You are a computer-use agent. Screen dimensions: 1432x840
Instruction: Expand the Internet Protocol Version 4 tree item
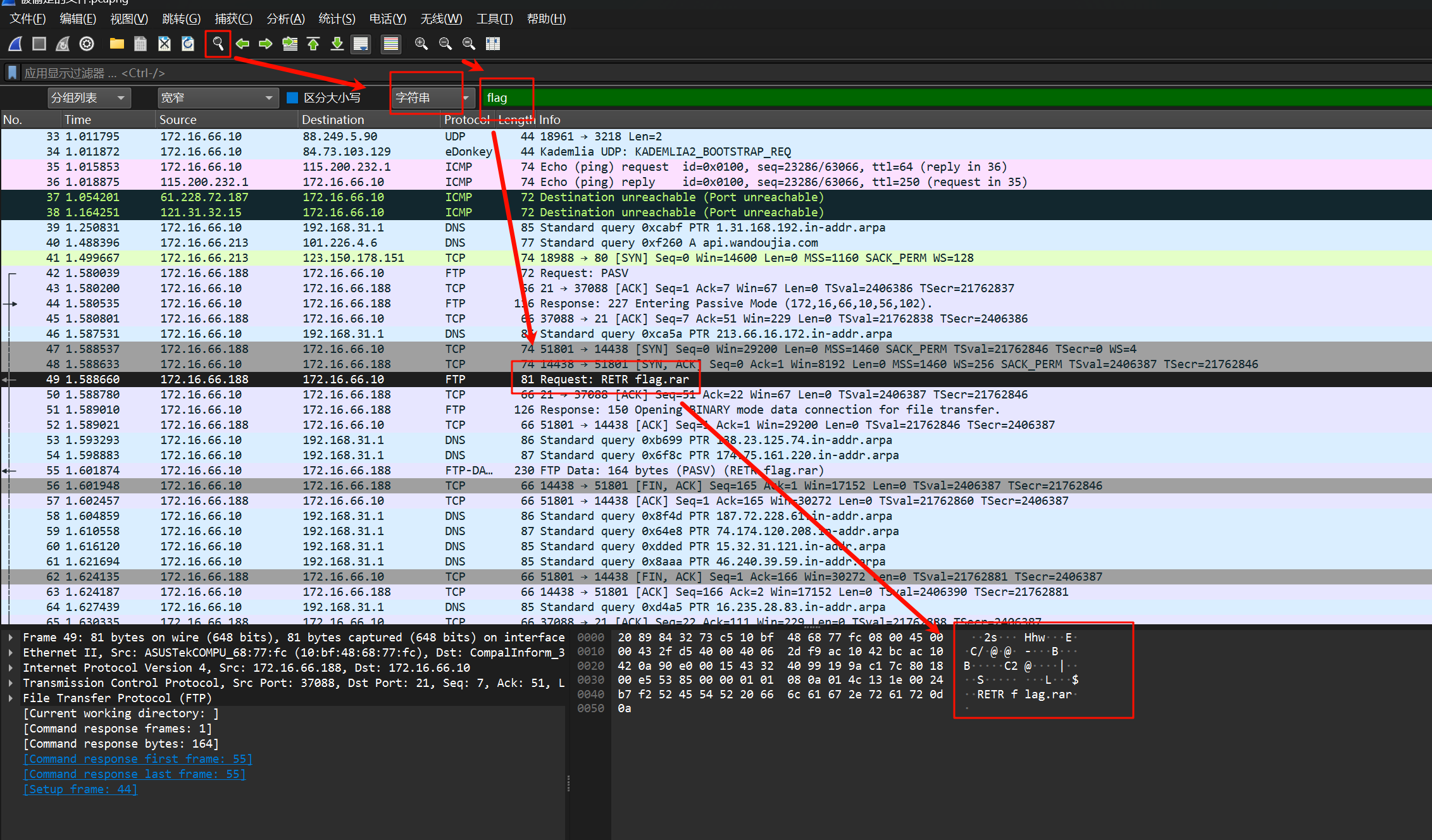click(x=11, y=668)
